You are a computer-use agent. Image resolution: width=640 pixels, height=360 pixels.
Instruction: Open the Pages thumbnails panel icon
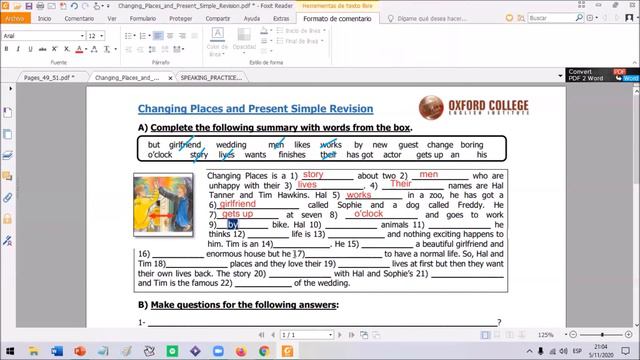[x=8, y=134]
